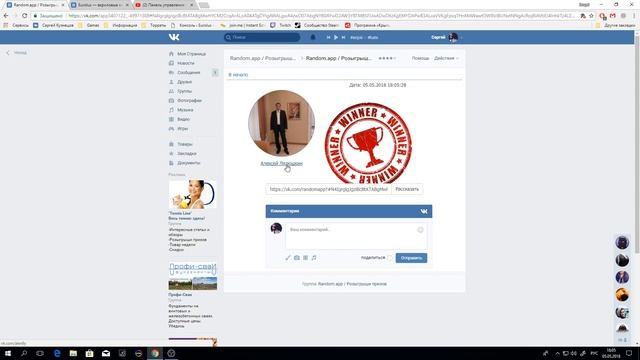Image resolution: width=640 pixels, height=360 pixels.
Task: Switch to the YouTube browser tab
Action: [x=164, y=5]
